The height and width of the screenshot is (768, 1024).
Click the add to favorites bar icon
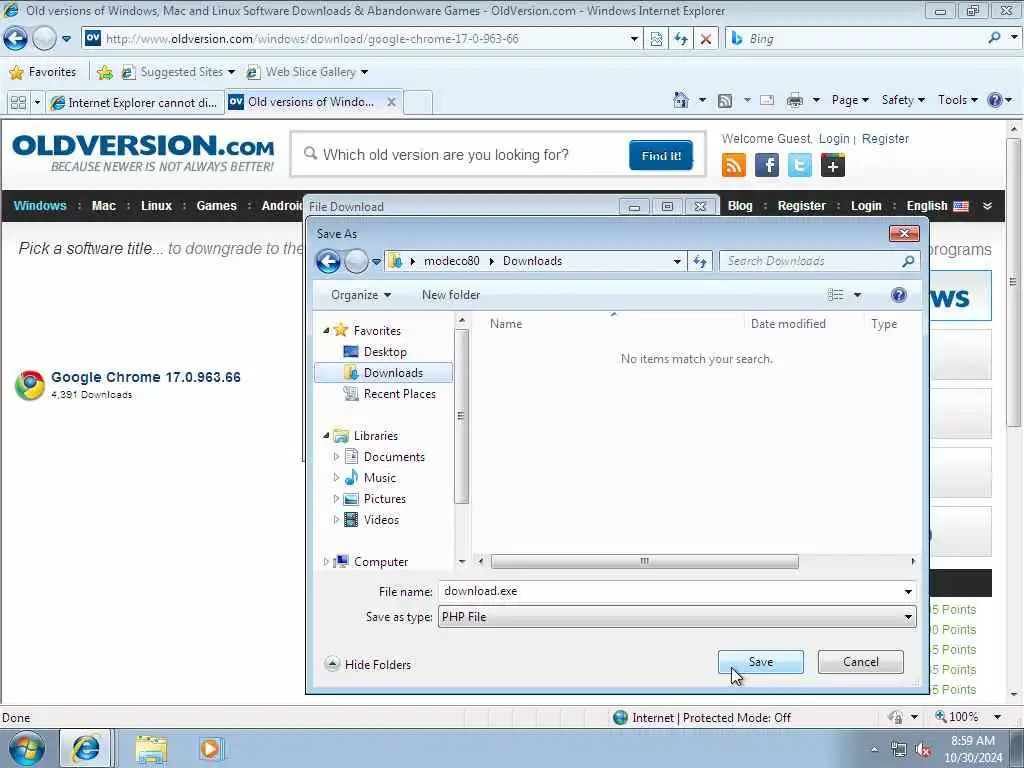[x=104, y=72]
